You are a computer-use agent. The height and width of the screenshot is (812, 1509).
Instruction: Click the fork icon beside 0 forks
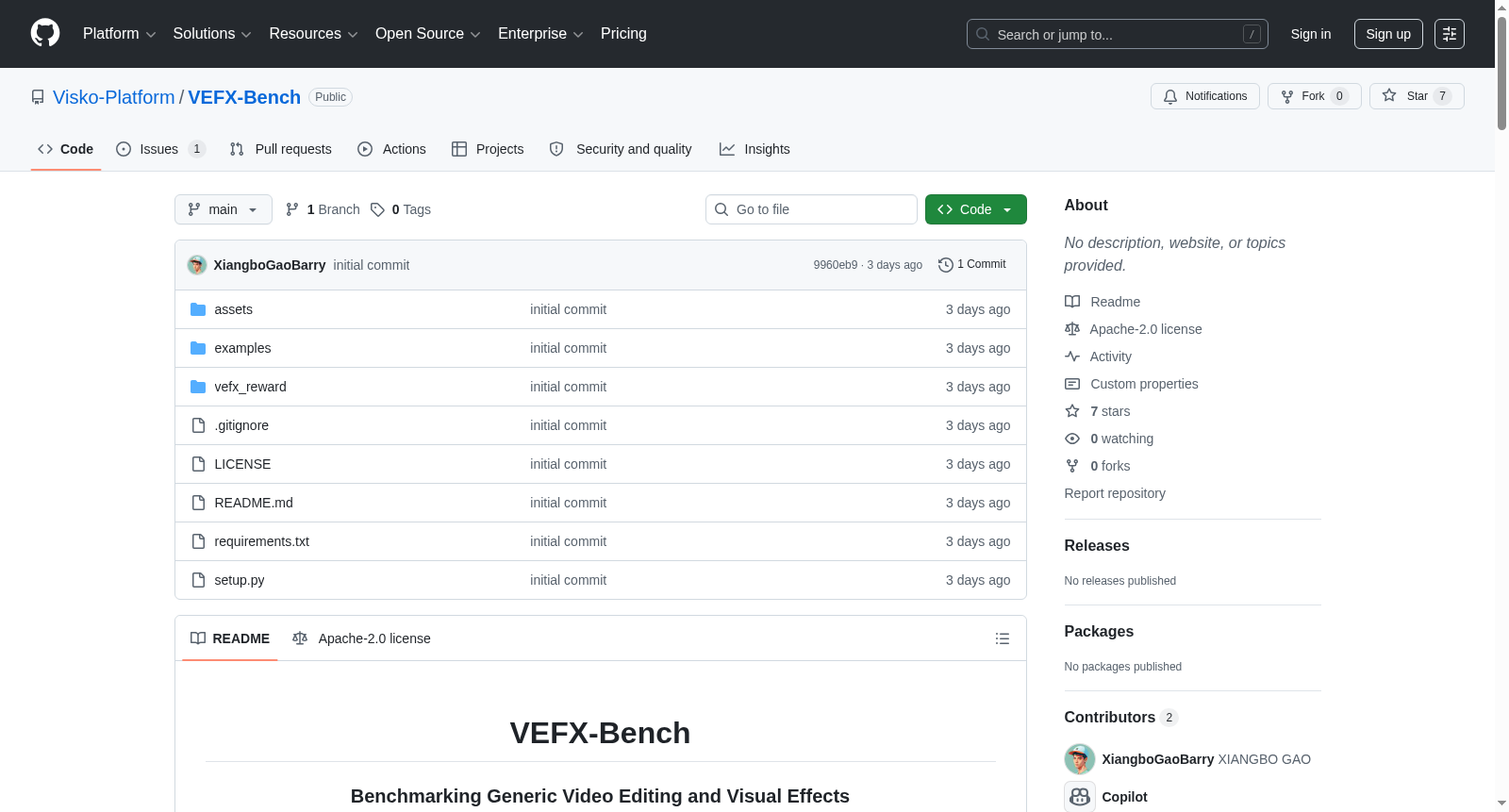1072,466
